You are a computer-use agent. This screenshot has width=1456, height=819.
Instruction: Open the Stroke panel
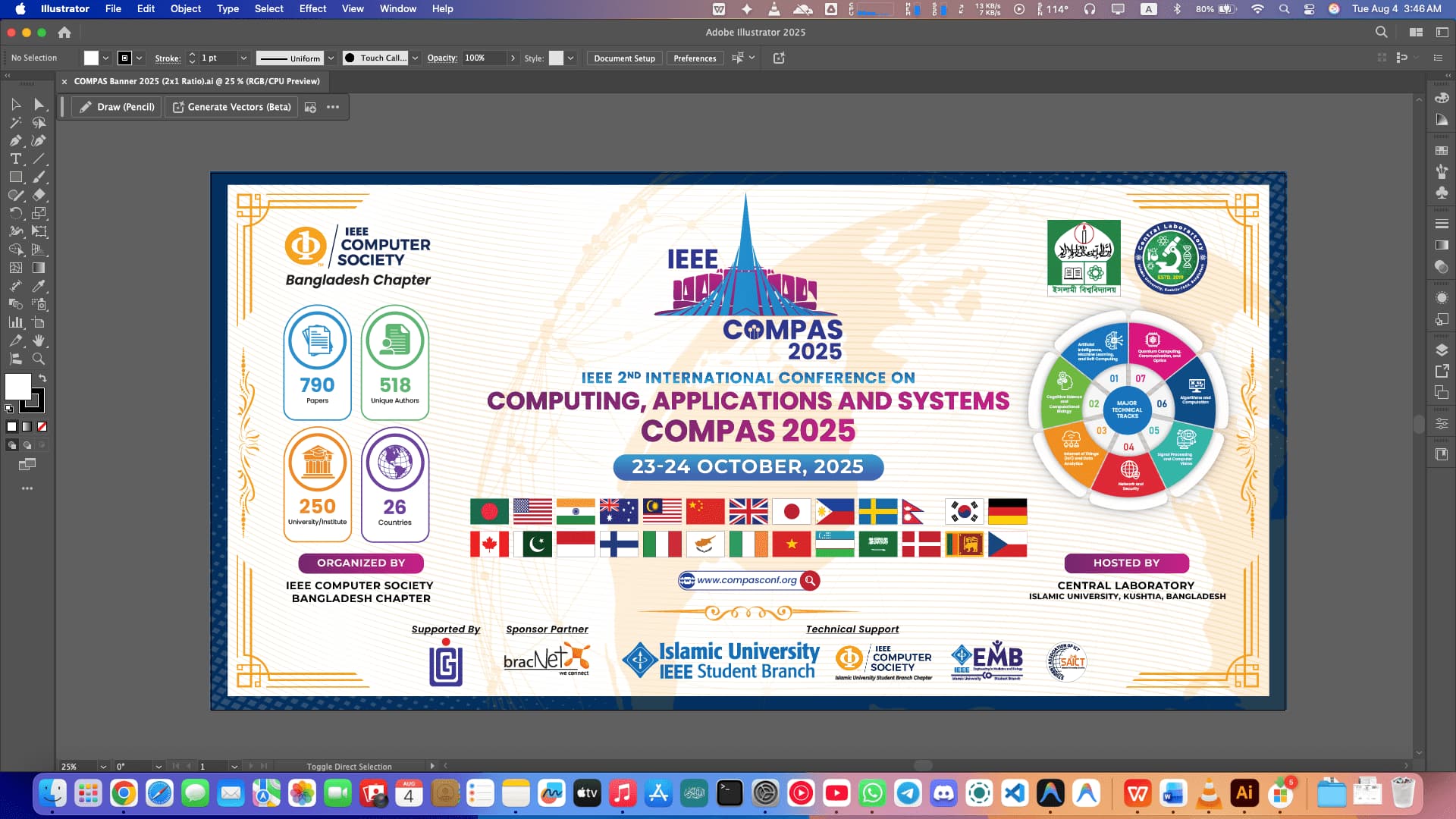click(1442, 224)
